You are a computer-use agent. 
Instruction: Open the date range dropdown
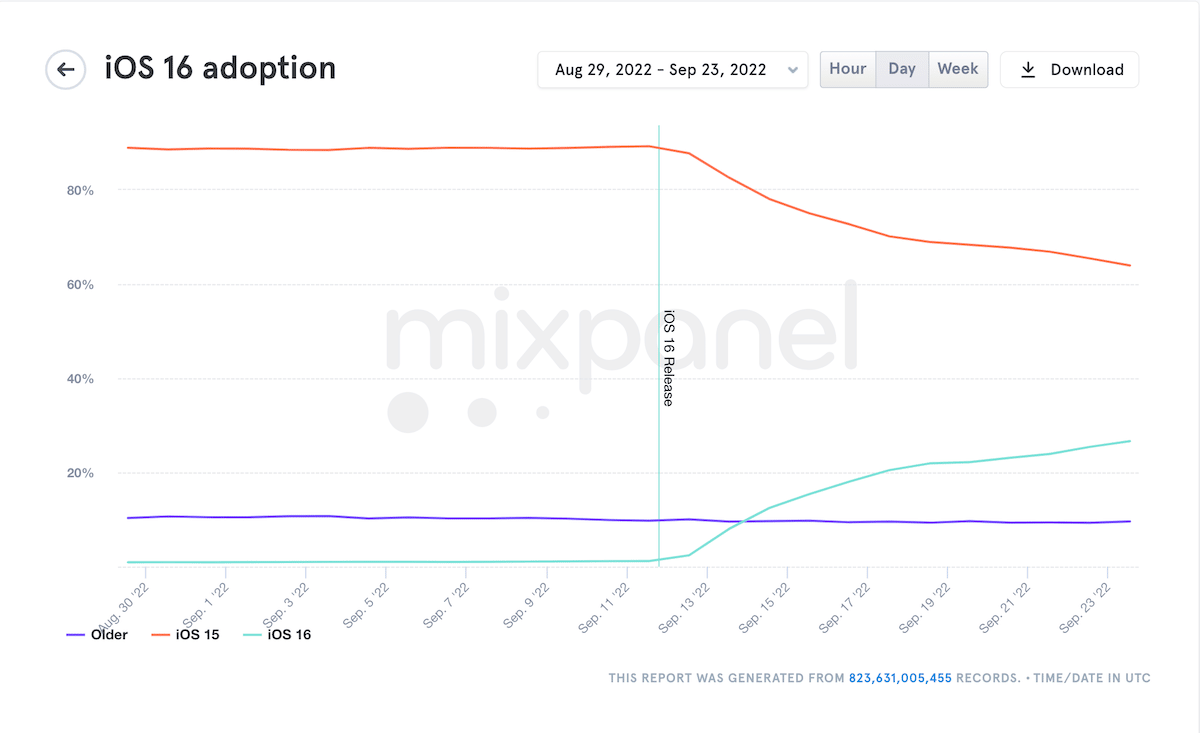(672, 70)
